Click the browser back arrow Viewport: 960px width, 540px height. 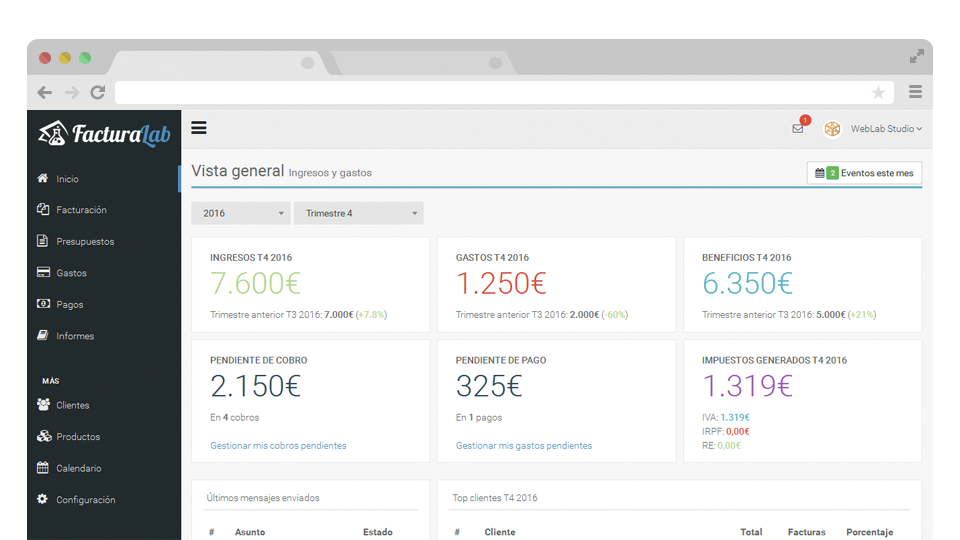(45, 92)
